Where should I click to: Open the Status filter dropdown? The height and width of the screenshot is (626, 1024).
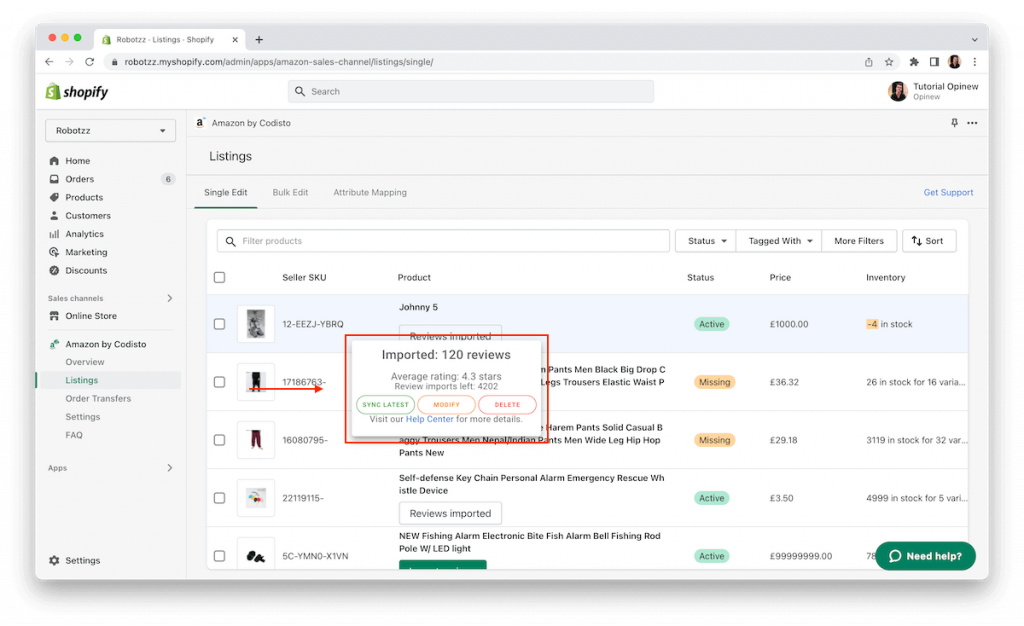click(706, 241)
